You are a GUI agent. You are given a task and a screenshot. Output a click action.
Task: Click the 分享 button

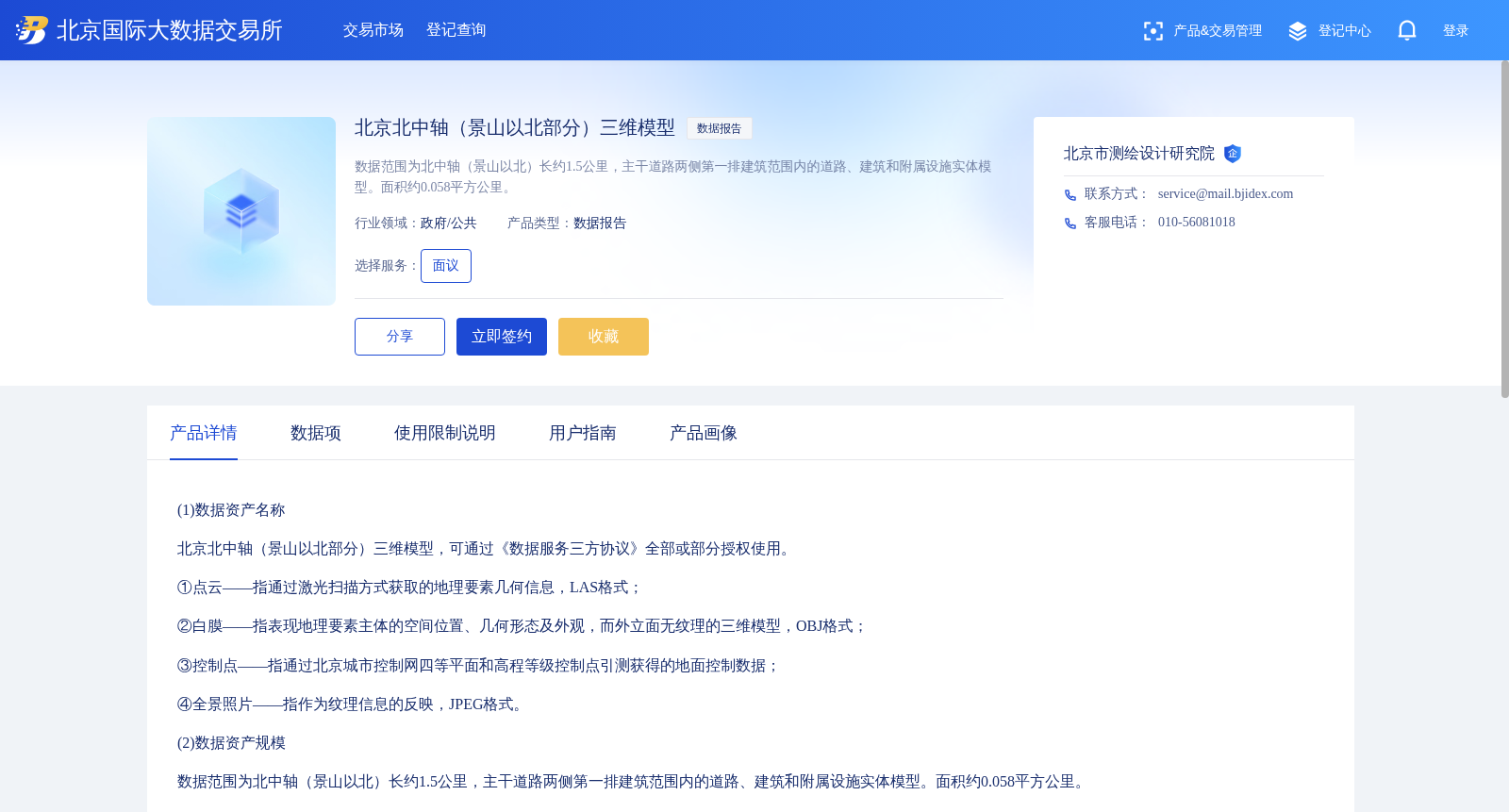(x=400, y=337)
